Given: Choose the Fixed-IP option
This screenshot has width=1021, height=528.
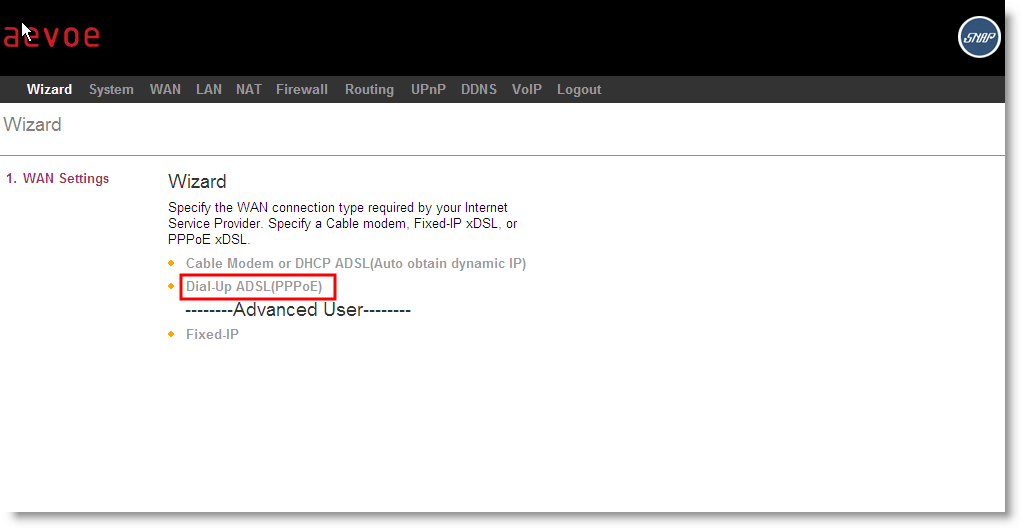Looking at the screenshot, I should (212, 335).
